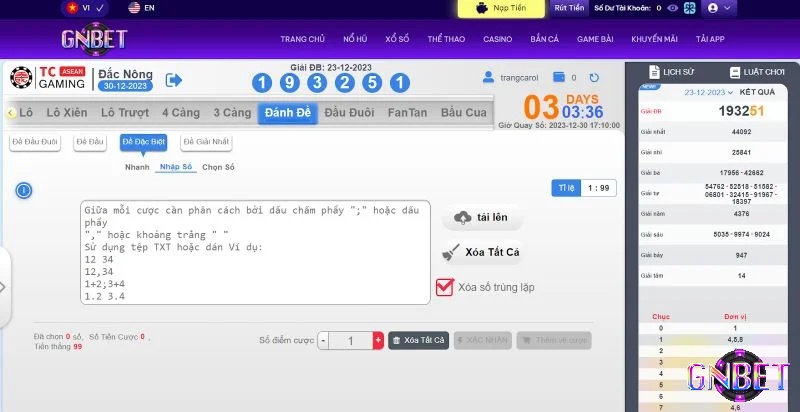
Task: Click the 30-12-2023 date badge
Action: click(125, 86)
